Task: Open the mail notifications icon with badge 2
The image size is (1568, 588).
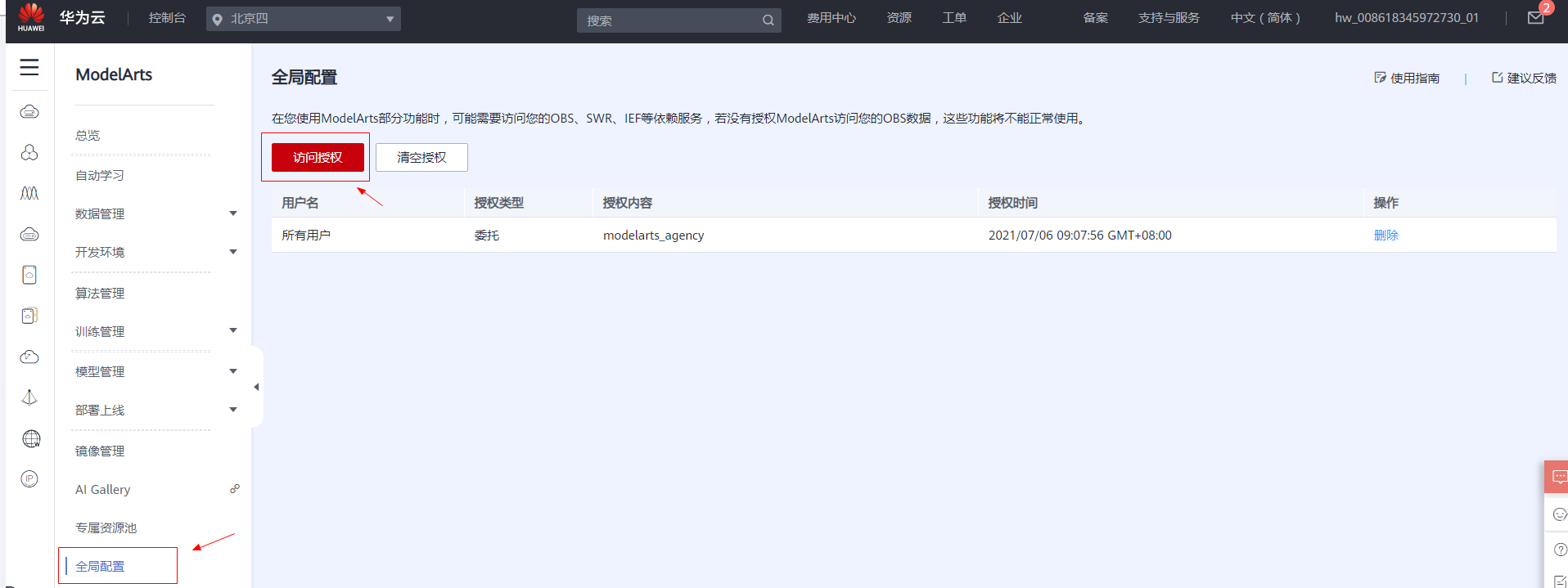Action: (1536, 18)
